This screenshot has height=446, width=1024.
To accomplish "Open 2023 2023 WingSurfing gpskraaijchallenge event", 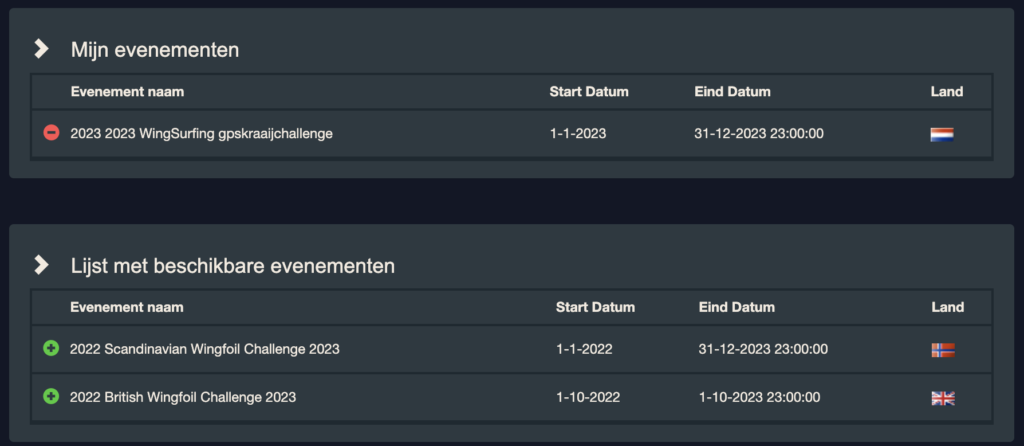I will coord(202,133).
